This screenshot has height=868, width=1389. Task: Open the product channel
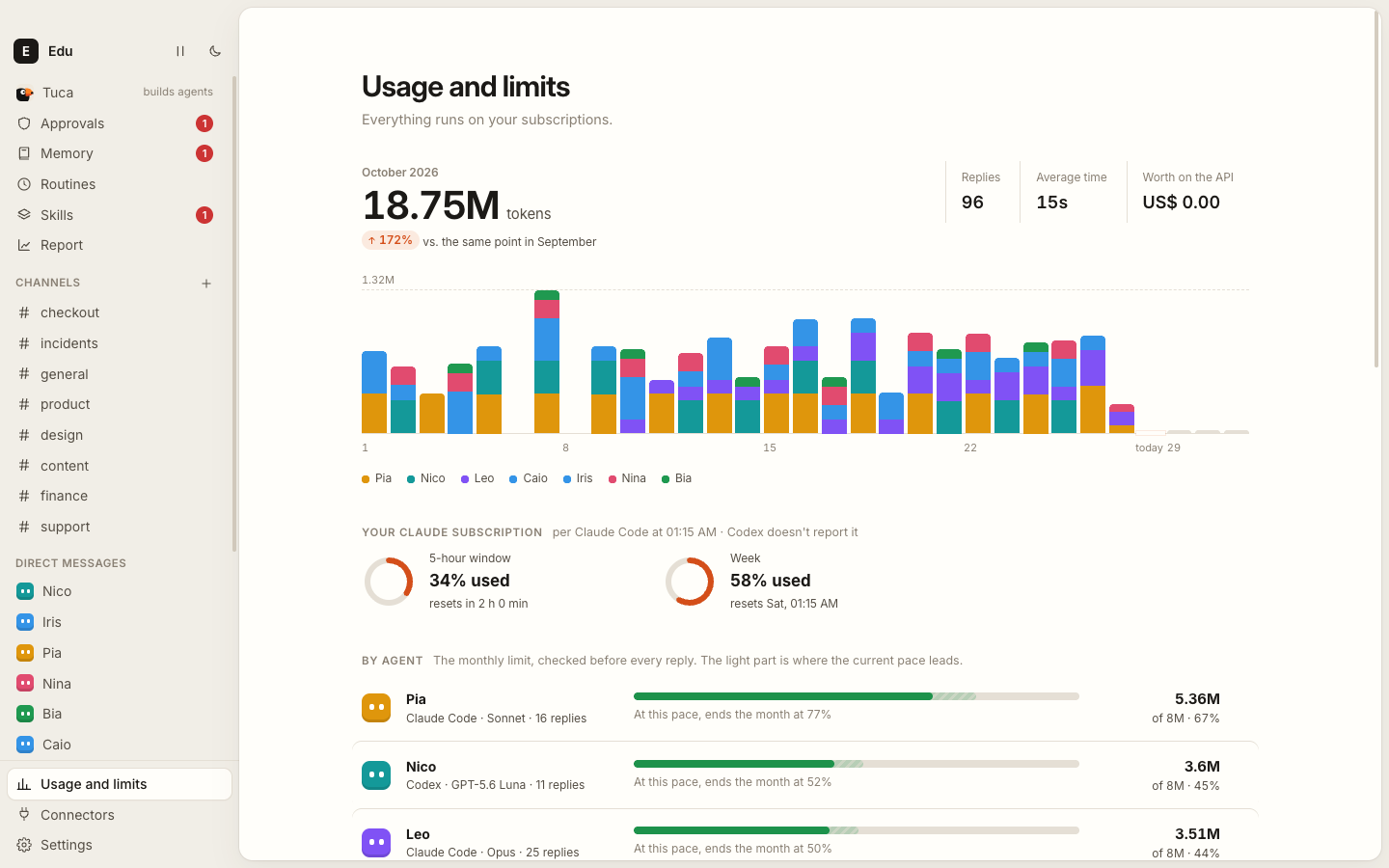tap(116, 404)
